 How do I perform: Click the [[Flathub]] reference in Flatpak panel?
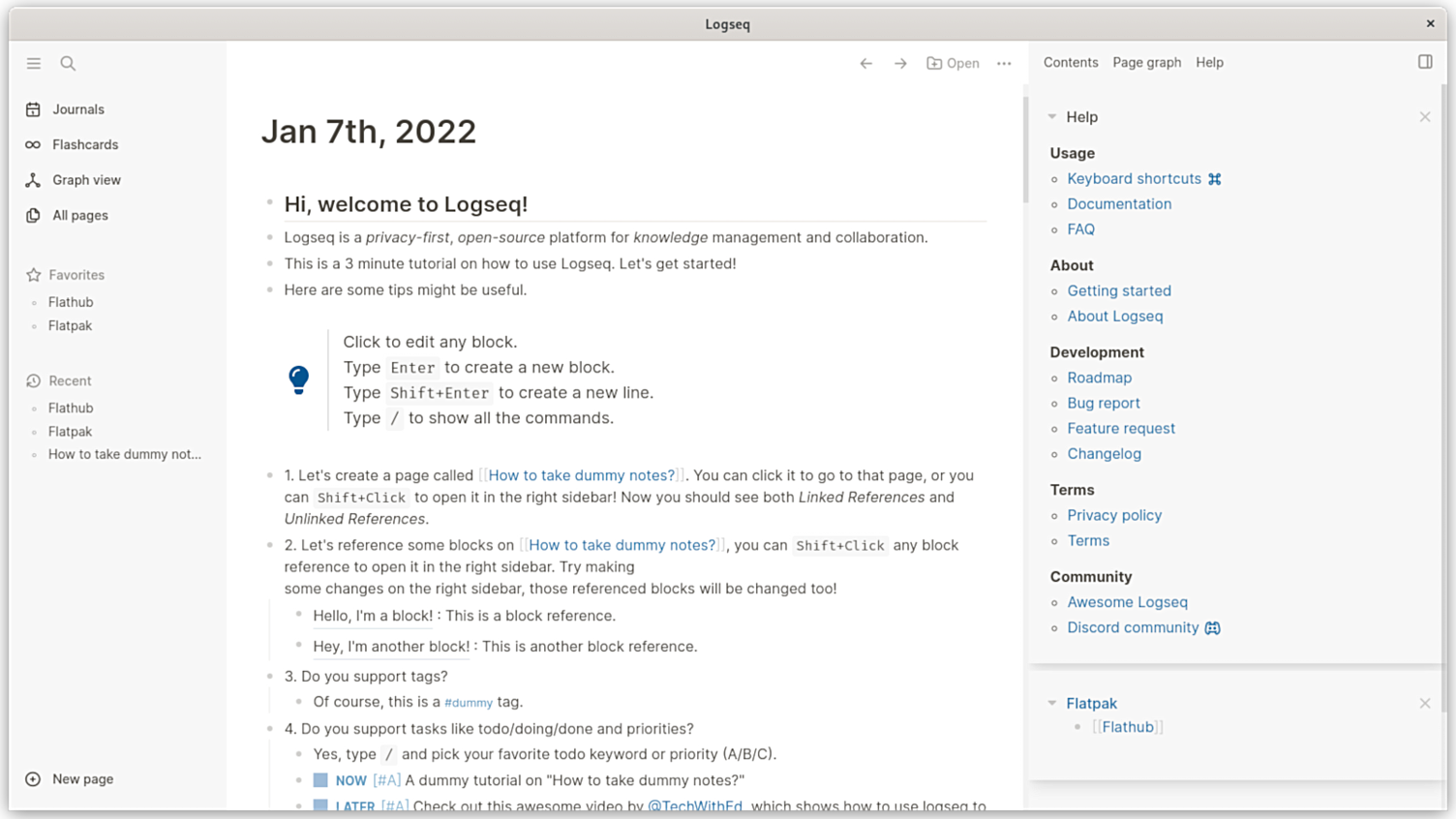click(x=1128, y=727)
